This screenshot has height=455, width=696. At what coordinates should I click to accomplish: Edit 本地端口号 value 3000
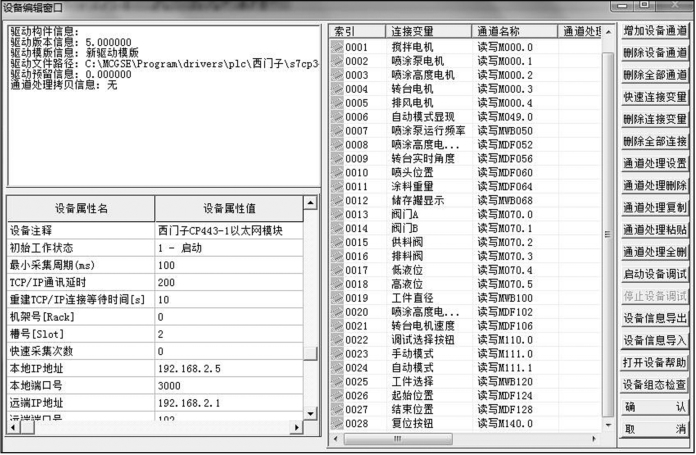point(229,386)
